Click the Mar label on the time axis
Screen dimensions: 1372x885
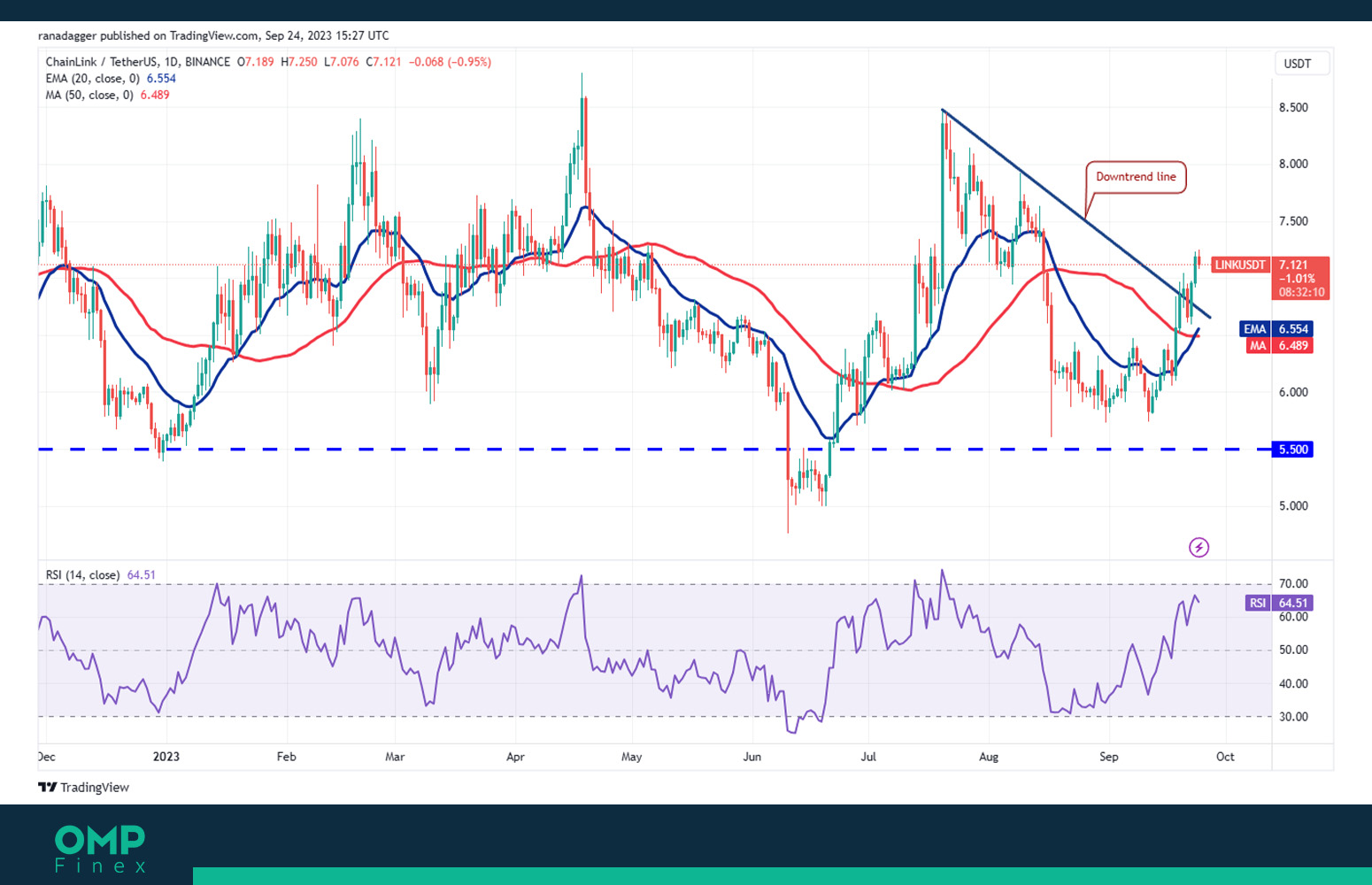pos(395,758)
